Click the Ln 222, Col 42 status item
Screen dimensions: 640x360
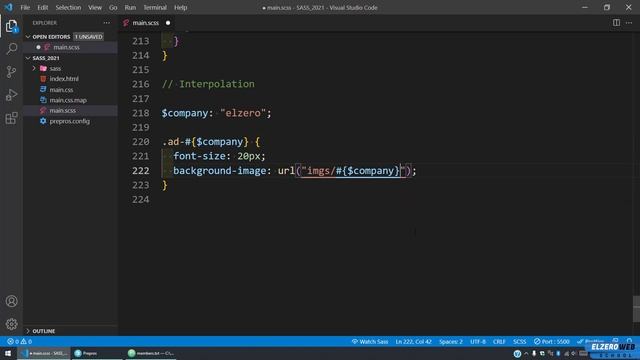413,341
